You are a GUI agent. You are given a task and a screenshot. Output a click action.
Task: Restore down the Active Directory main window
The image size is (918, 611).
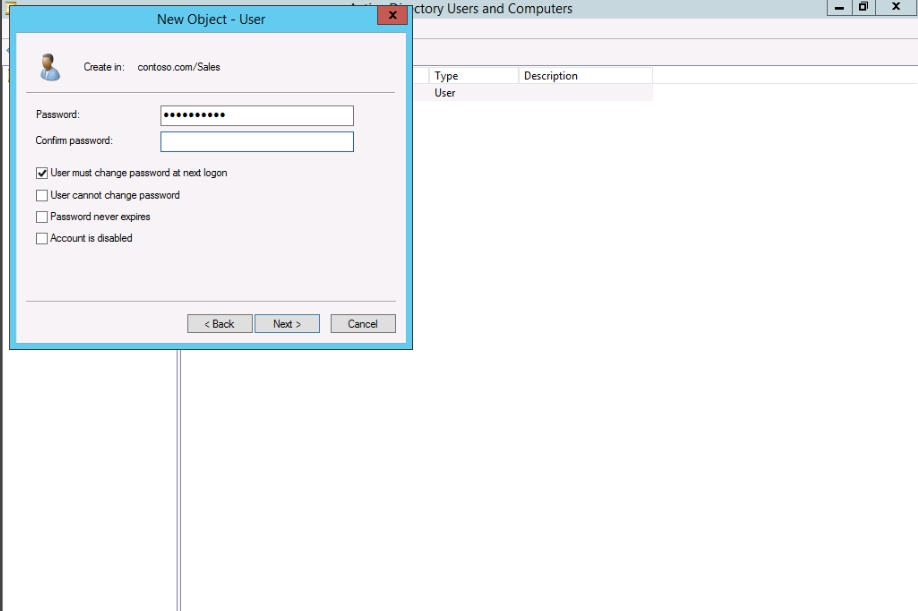(863, 8)
